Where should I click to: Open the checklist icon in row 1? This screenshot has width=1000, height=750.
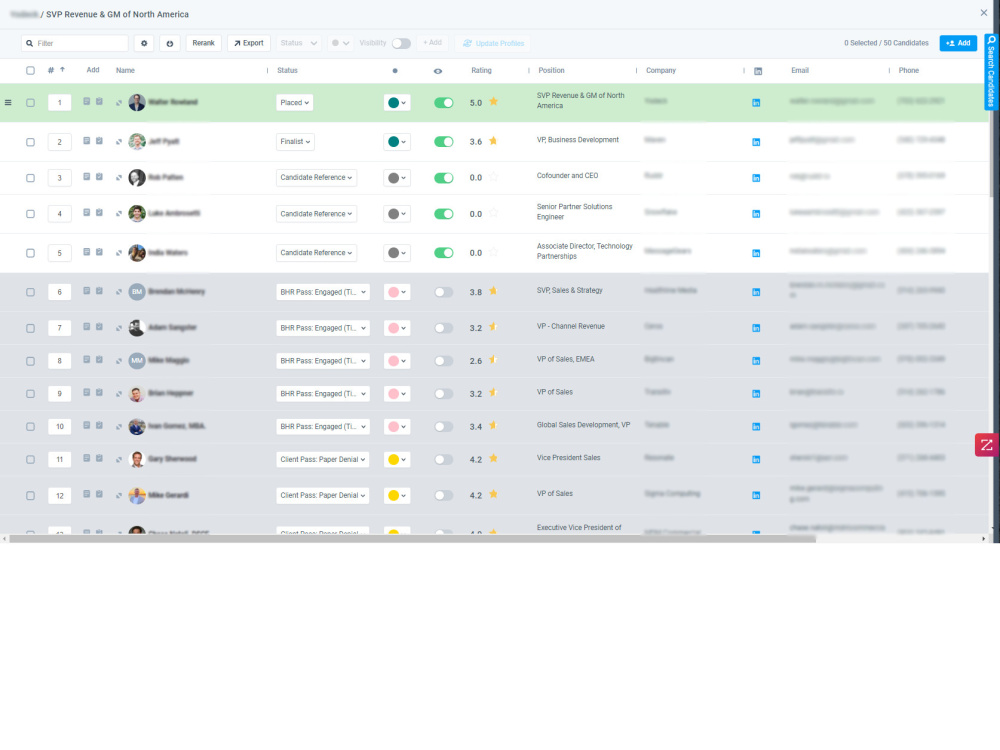(99, 101)
